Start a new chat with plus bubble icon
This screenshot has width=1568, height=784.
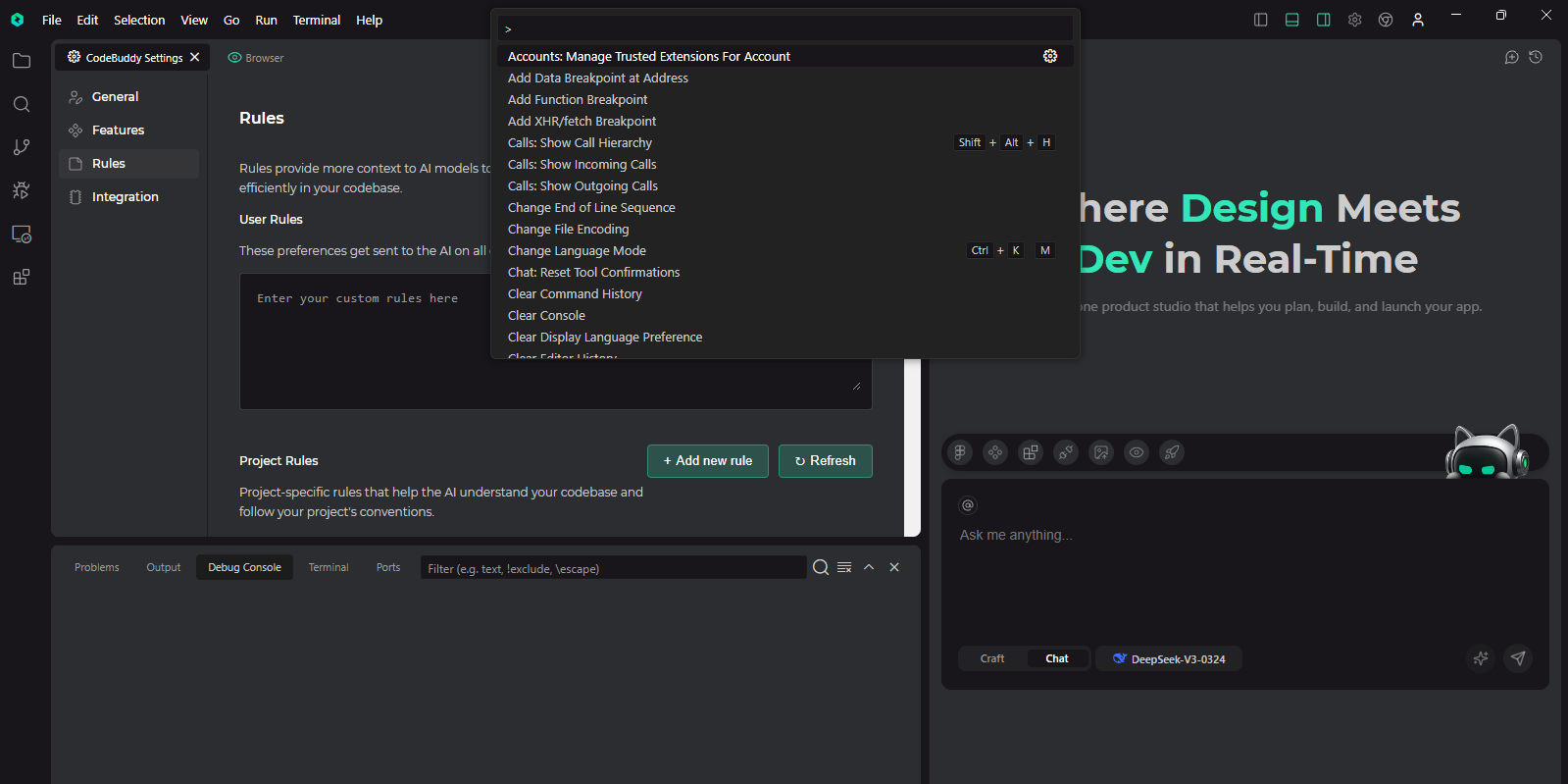pos(1511,58)
